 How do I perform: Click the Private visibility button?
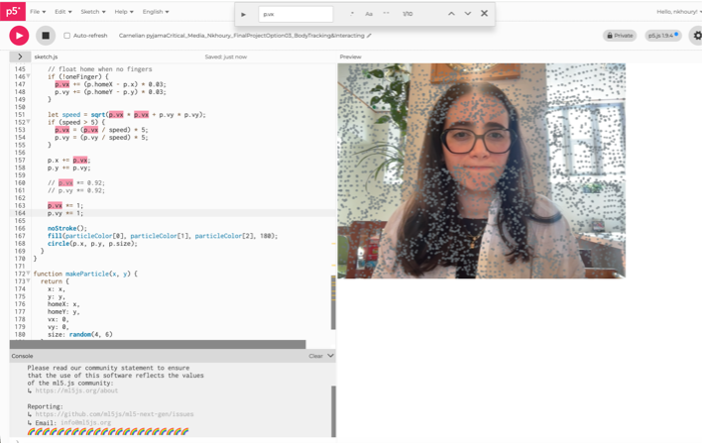pyautogui.click(x=620, y=36)
